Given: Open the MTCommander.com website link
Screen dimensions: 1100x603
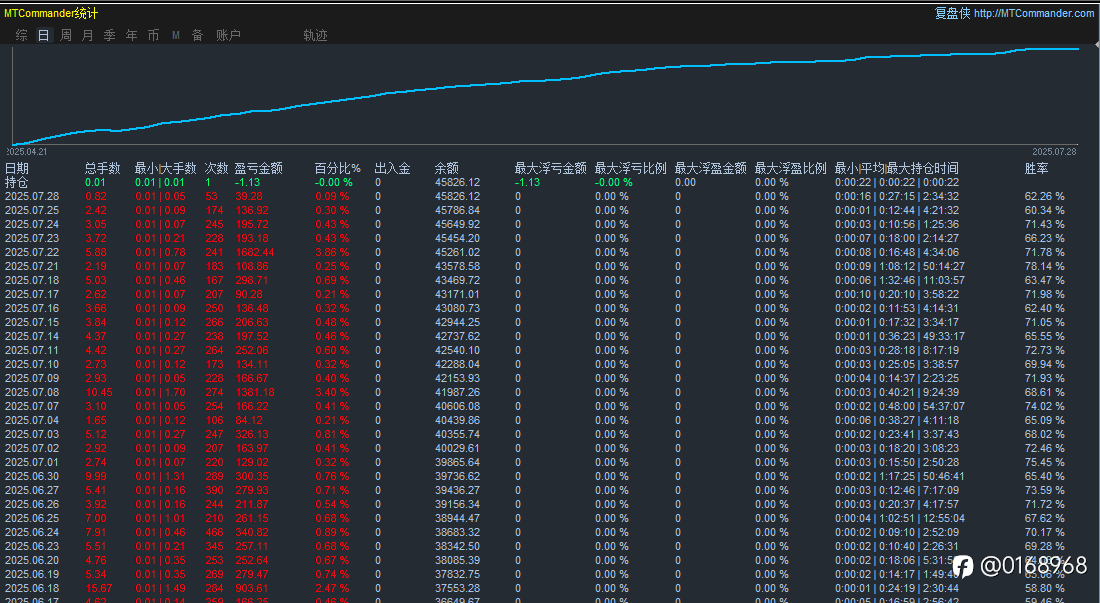Looking at the screenshot, I should pyautogui.click(x=1033, y=13).
